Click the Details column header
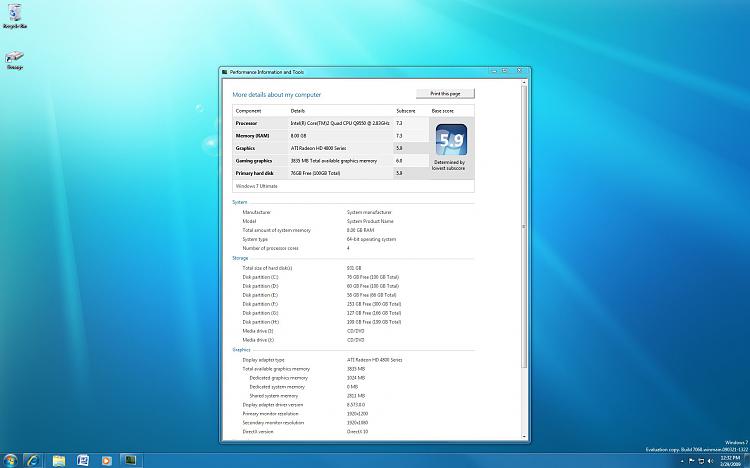 pos(298,111)
